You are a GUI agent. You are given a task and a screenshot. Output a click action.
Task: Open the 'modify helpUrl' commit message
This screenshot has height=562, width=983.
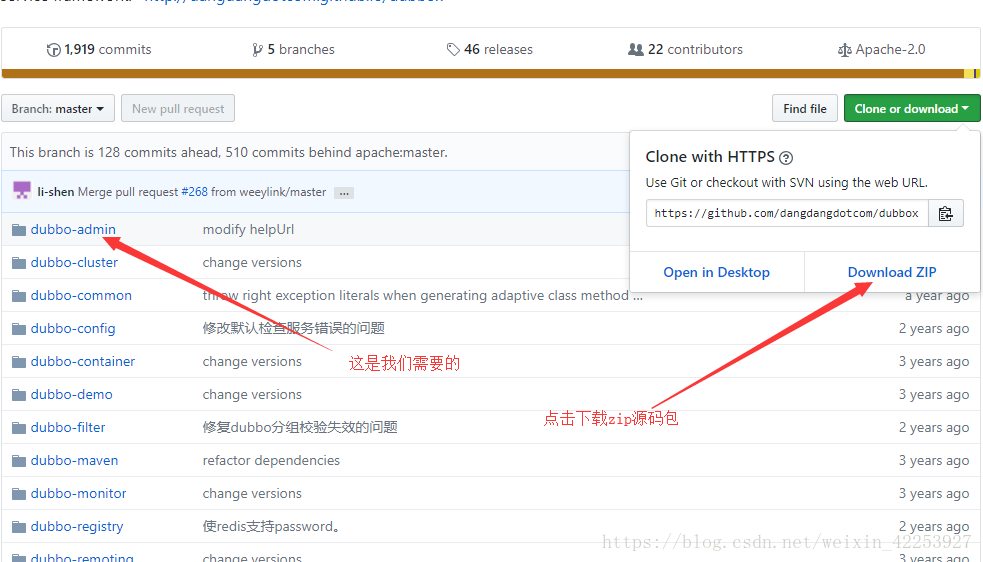[248, 230]
